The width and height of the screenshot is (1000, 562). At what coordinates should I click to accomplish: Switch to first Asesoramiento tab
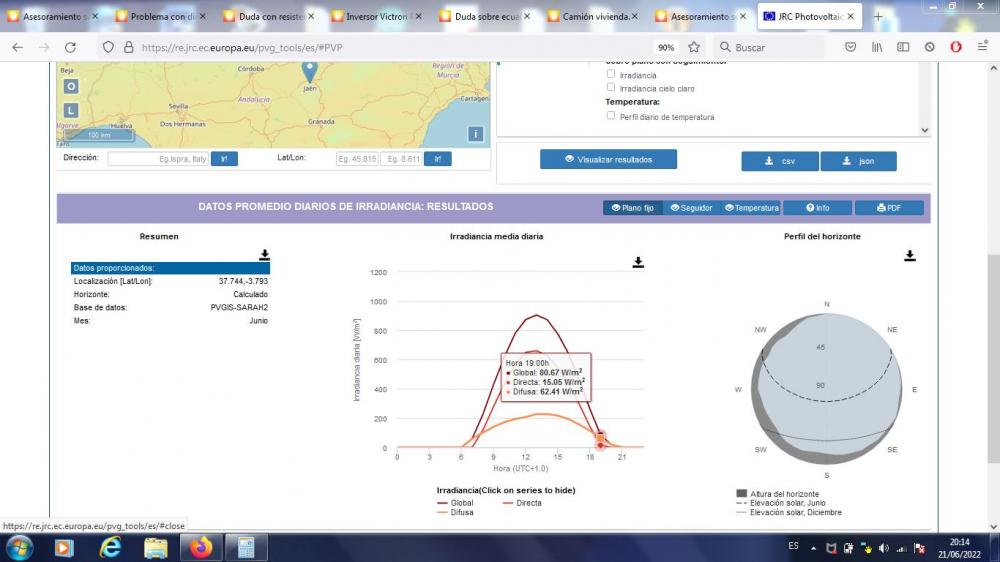(x=53, y=17)
